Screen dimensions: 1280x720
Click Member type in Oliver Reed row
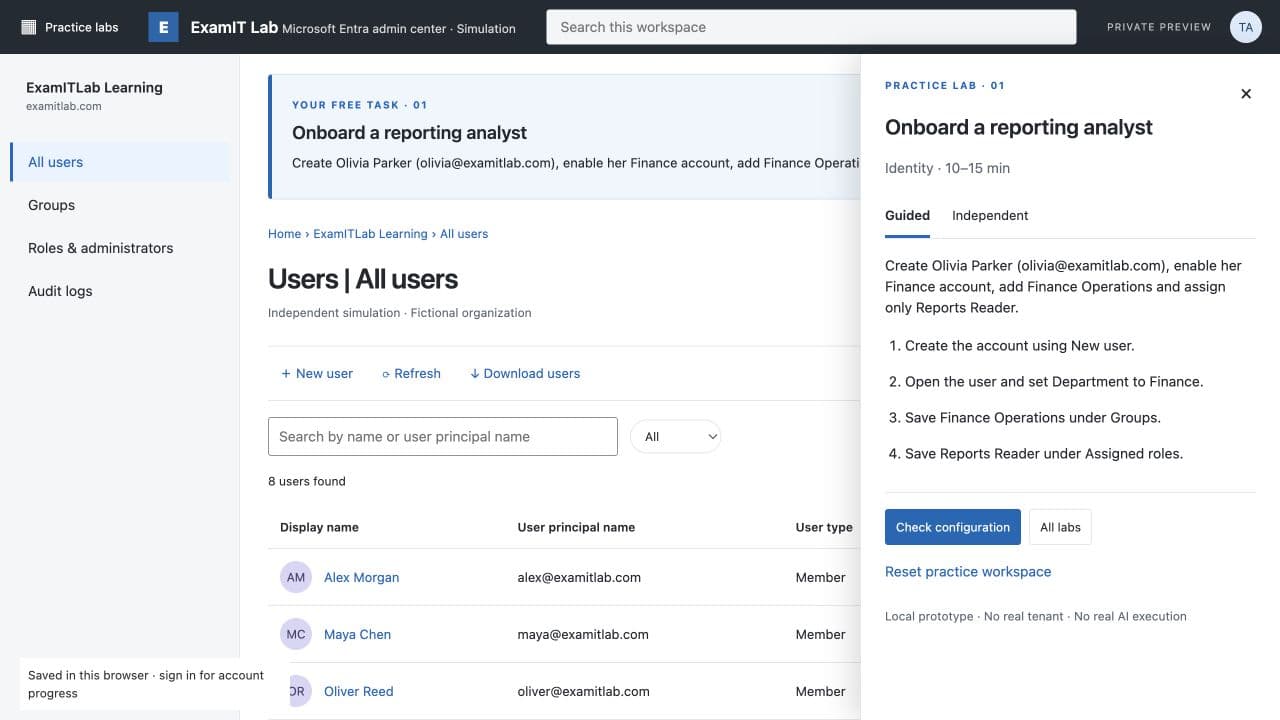pos(821,691)
